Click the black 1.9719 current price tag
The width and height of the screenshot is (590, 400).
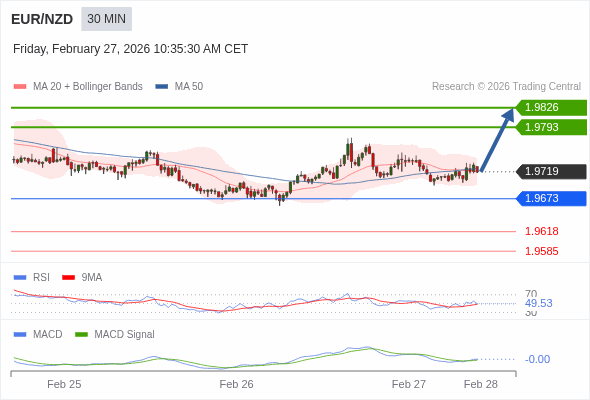coord(551,171)
